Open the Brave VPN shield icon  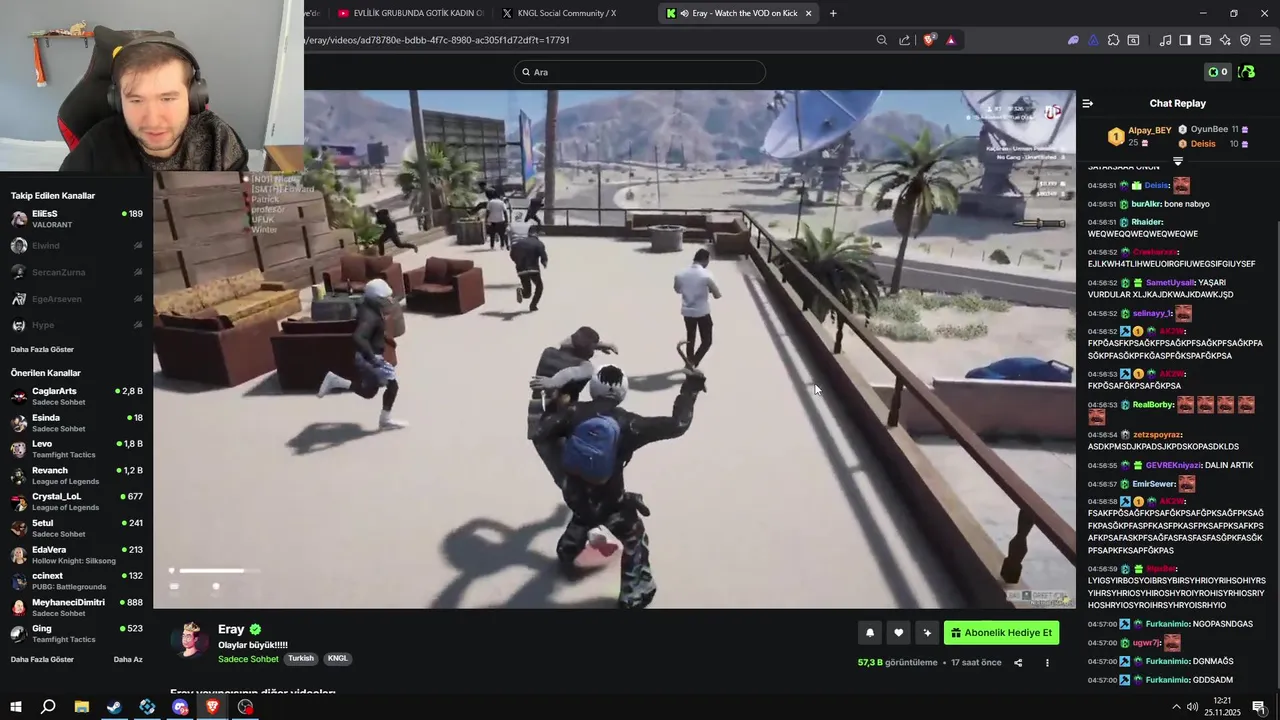click(1245, 40)
